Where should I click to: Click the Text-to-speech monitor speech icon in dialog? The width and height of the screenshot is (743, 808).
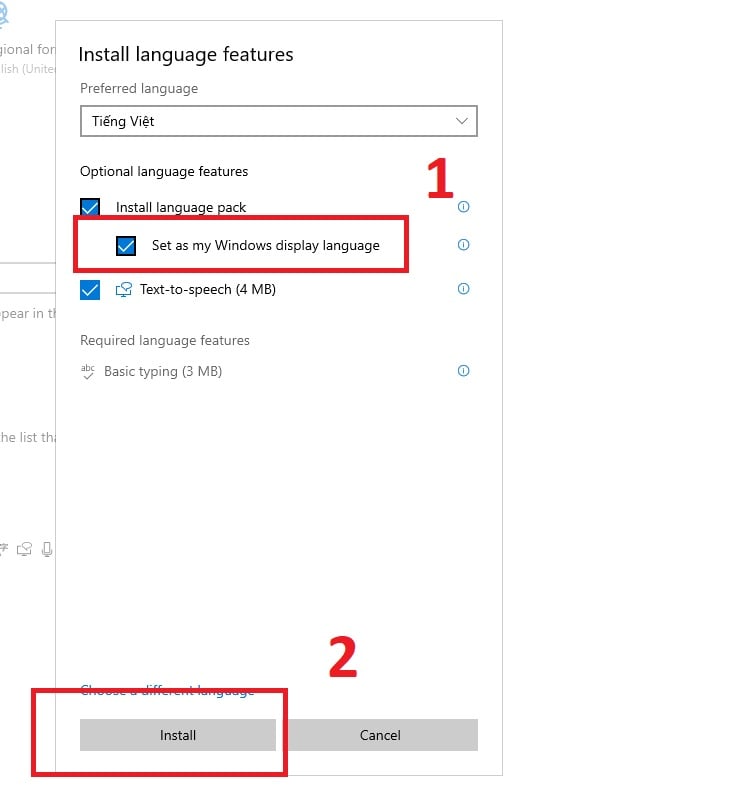(124, 290)
